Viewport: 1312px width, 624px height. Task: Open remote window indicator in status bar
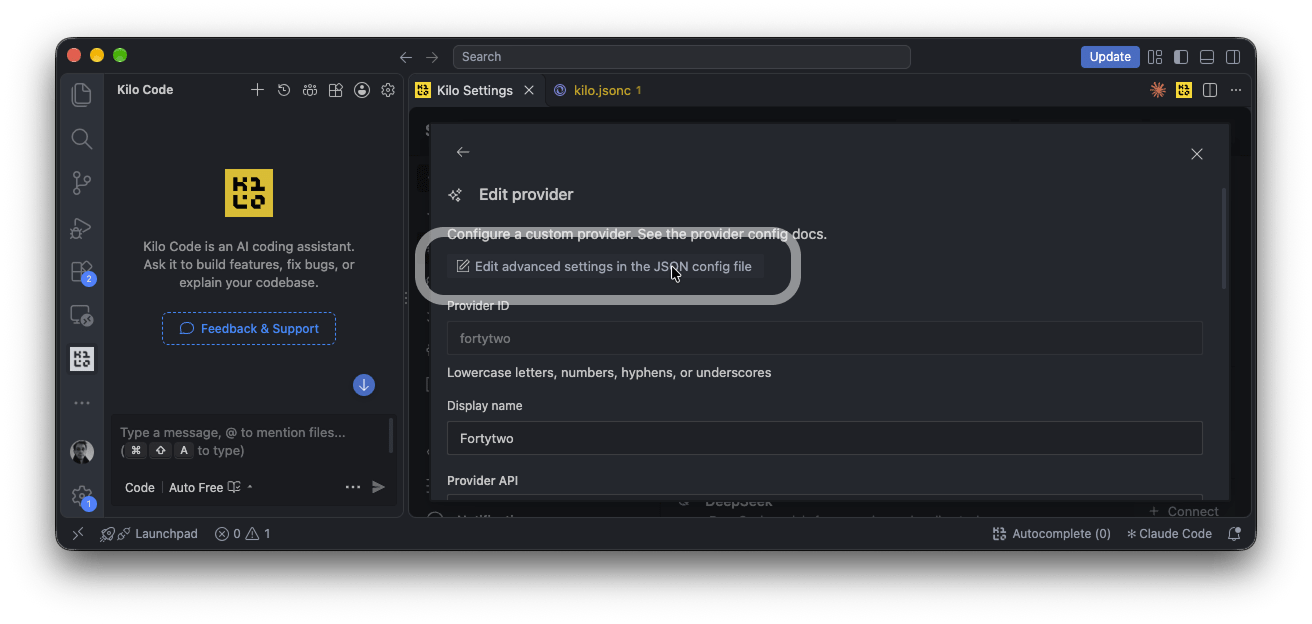coord(77,534)
